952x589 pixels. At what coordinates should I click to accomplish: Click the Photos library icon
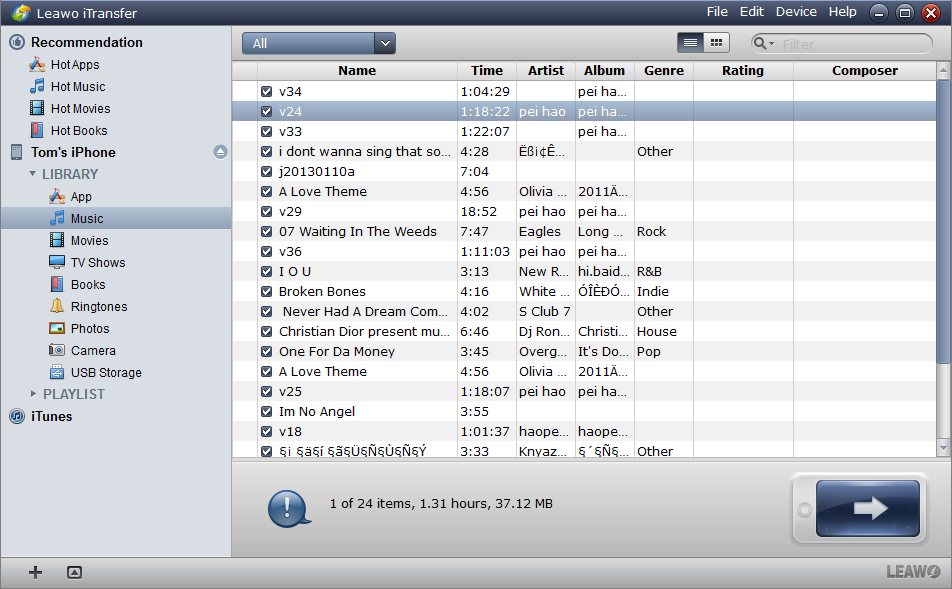click(x=57, y=329)
